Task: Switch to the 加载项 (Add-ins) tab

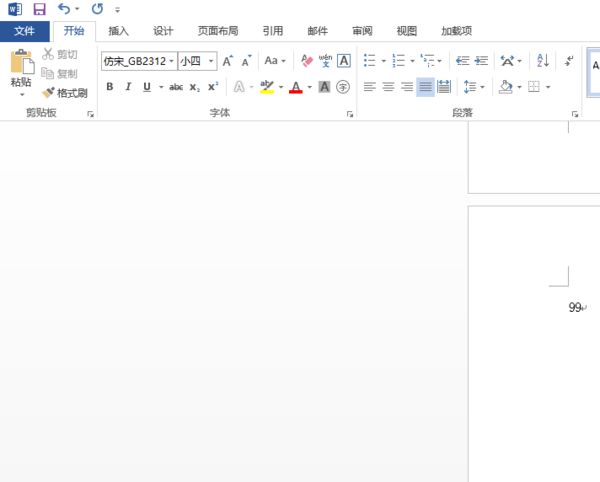Action: 457,31
